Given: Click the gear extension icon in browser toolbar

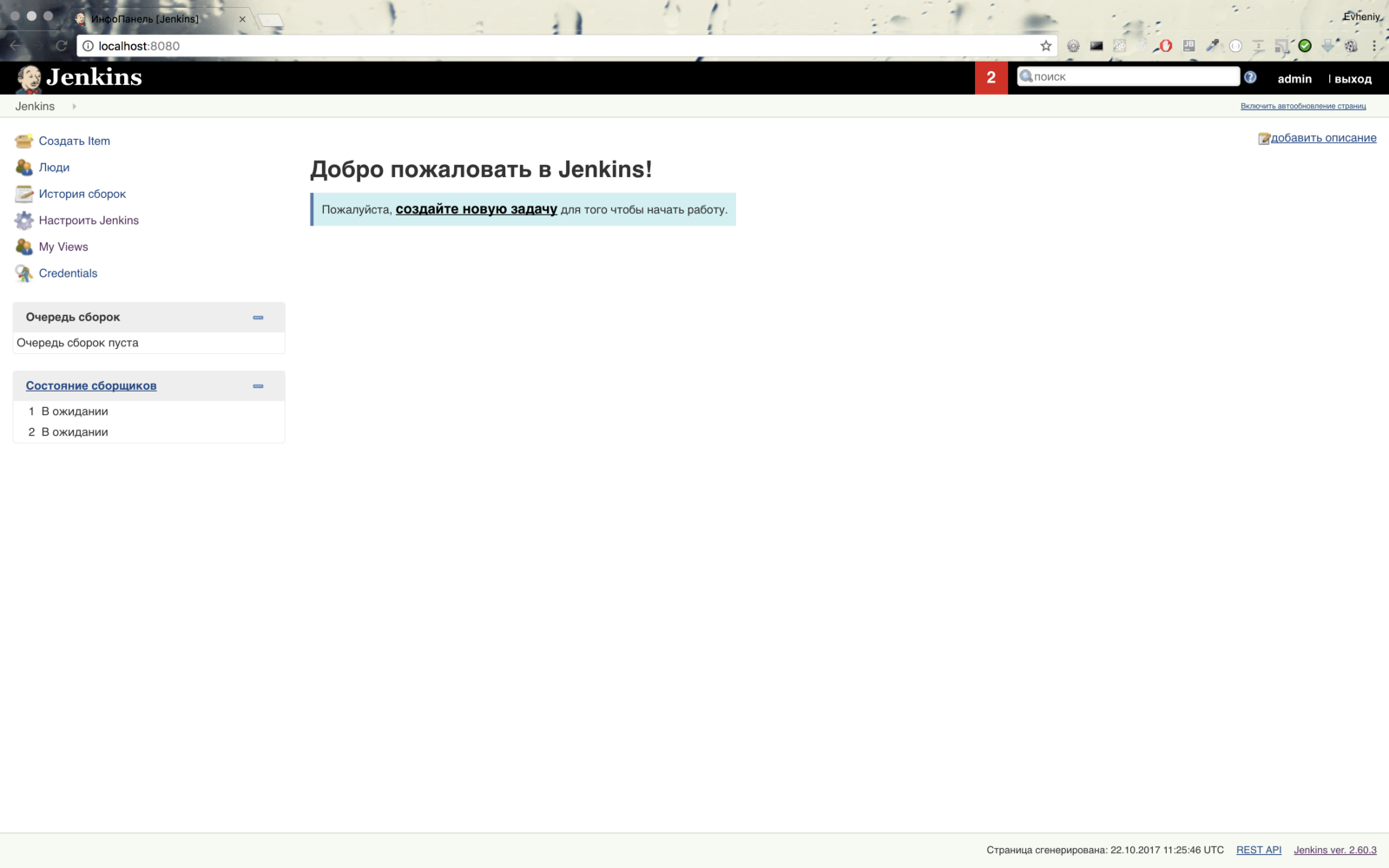Looking at the screenshot, I should point(1073,46).
